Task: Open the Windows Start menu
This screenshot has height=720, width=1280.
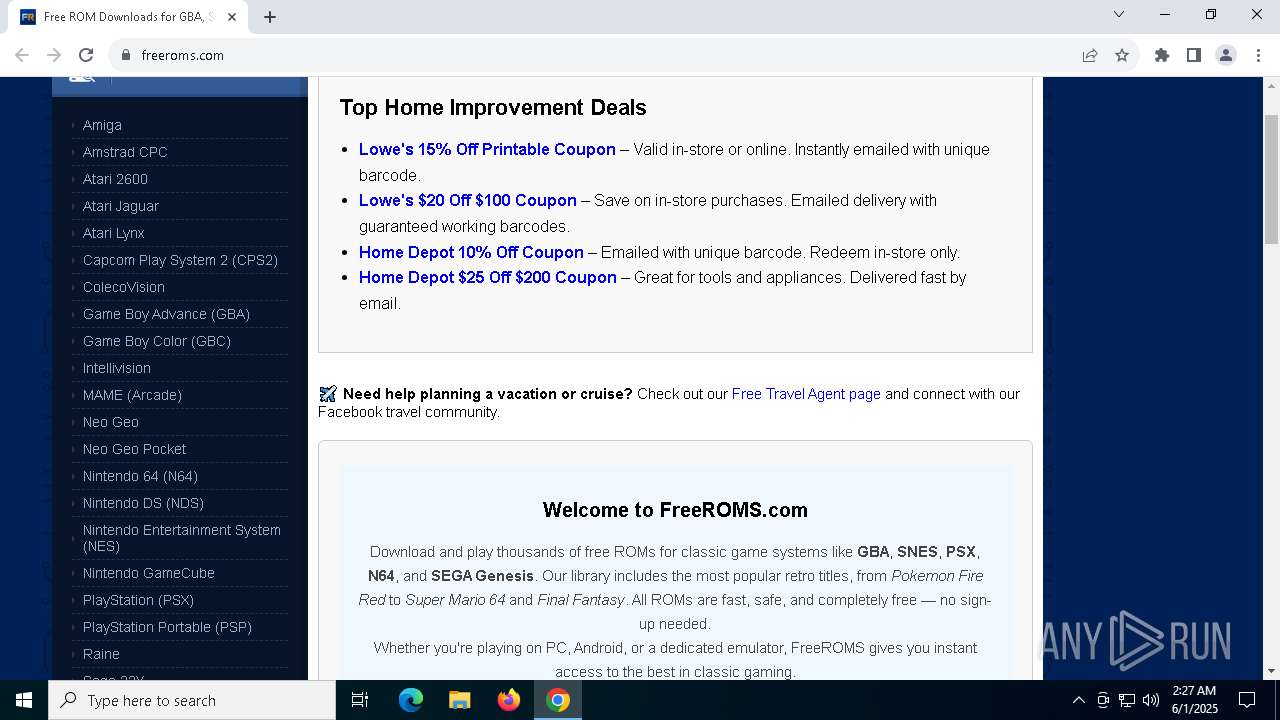Action: point(24,700)
